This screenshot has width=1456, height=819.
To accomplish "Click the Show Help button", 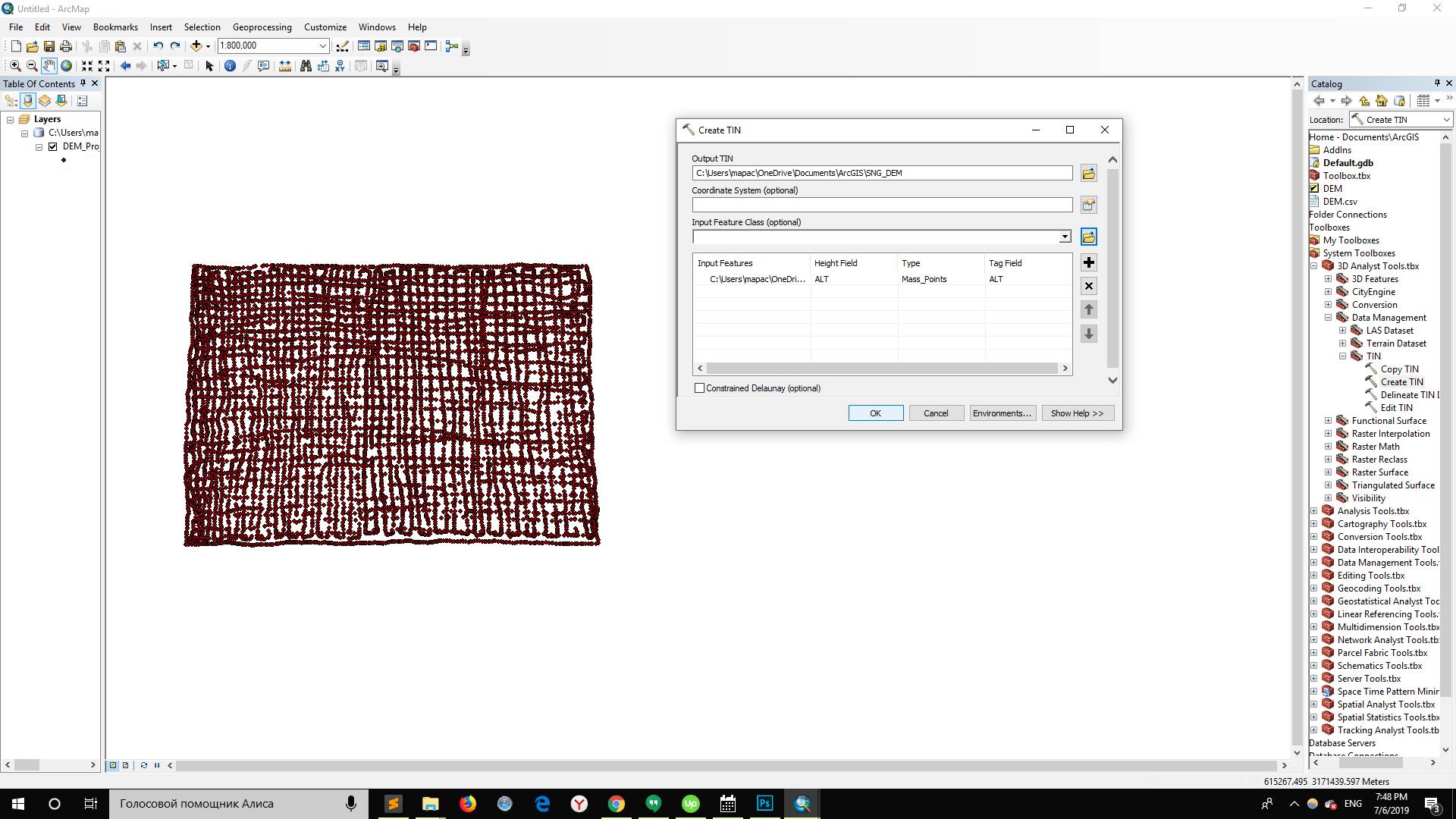I will click(x=1078, y=413).
